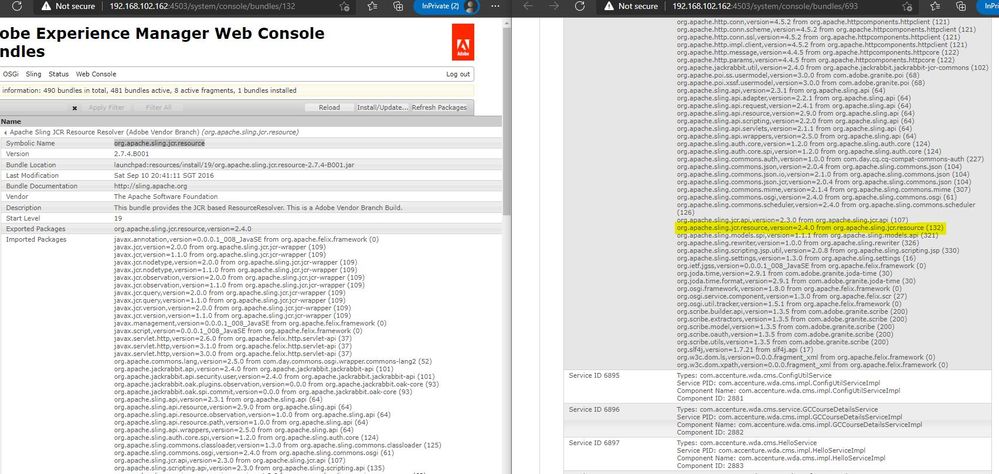Open the OSGi menu
Image resolution: width=999 pixels, height=474 pixels.
coord(10,74)
